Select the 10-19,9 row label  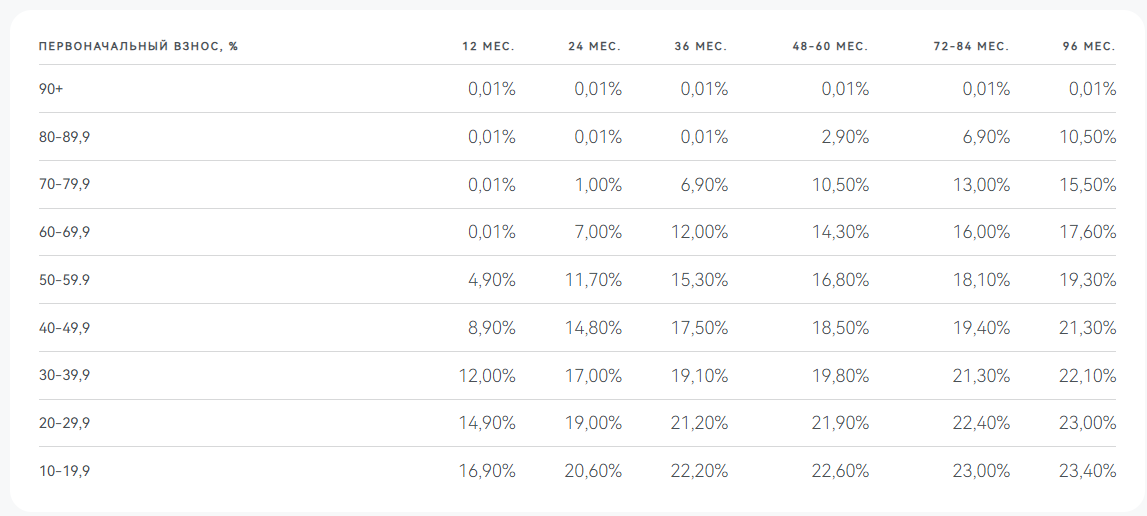click(64, 471)
